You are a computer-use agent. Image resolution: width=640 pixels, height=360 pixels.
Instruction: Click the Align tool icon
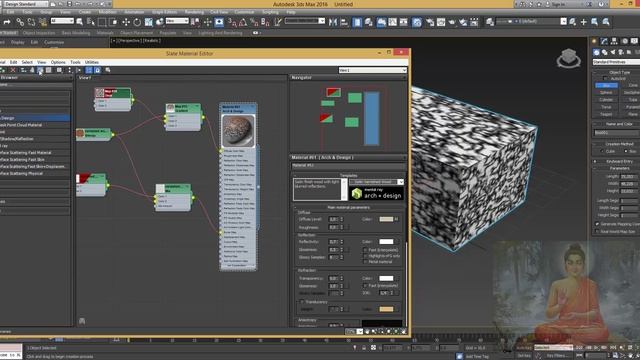pos(344,22)
